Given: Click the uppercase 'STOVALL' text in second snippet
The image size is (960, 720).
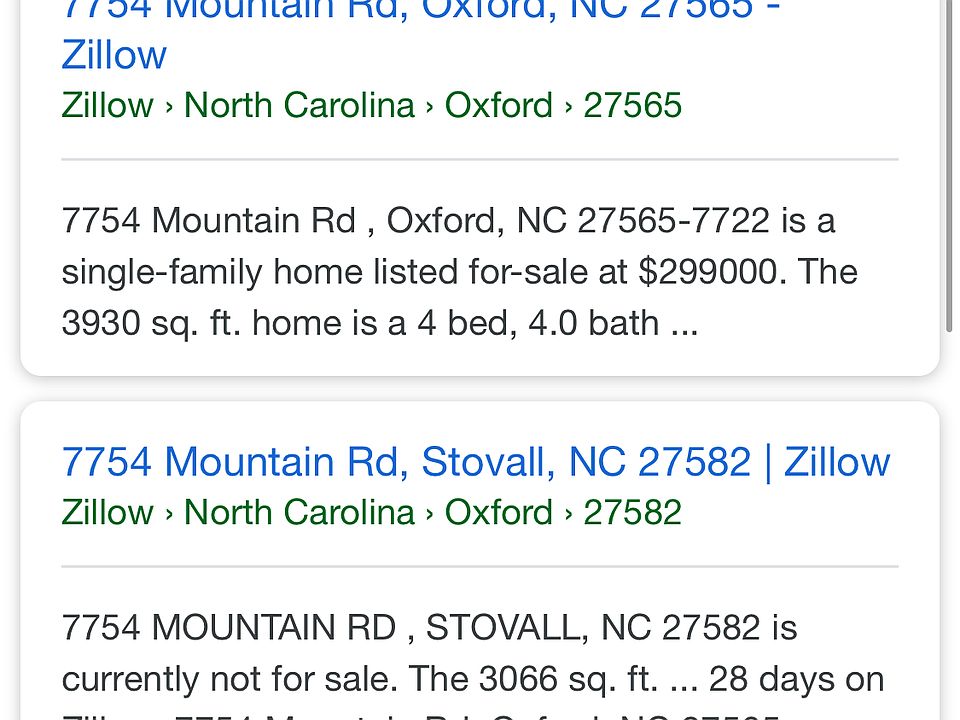Looking at the screenshot, I should (x=504, y=628).
